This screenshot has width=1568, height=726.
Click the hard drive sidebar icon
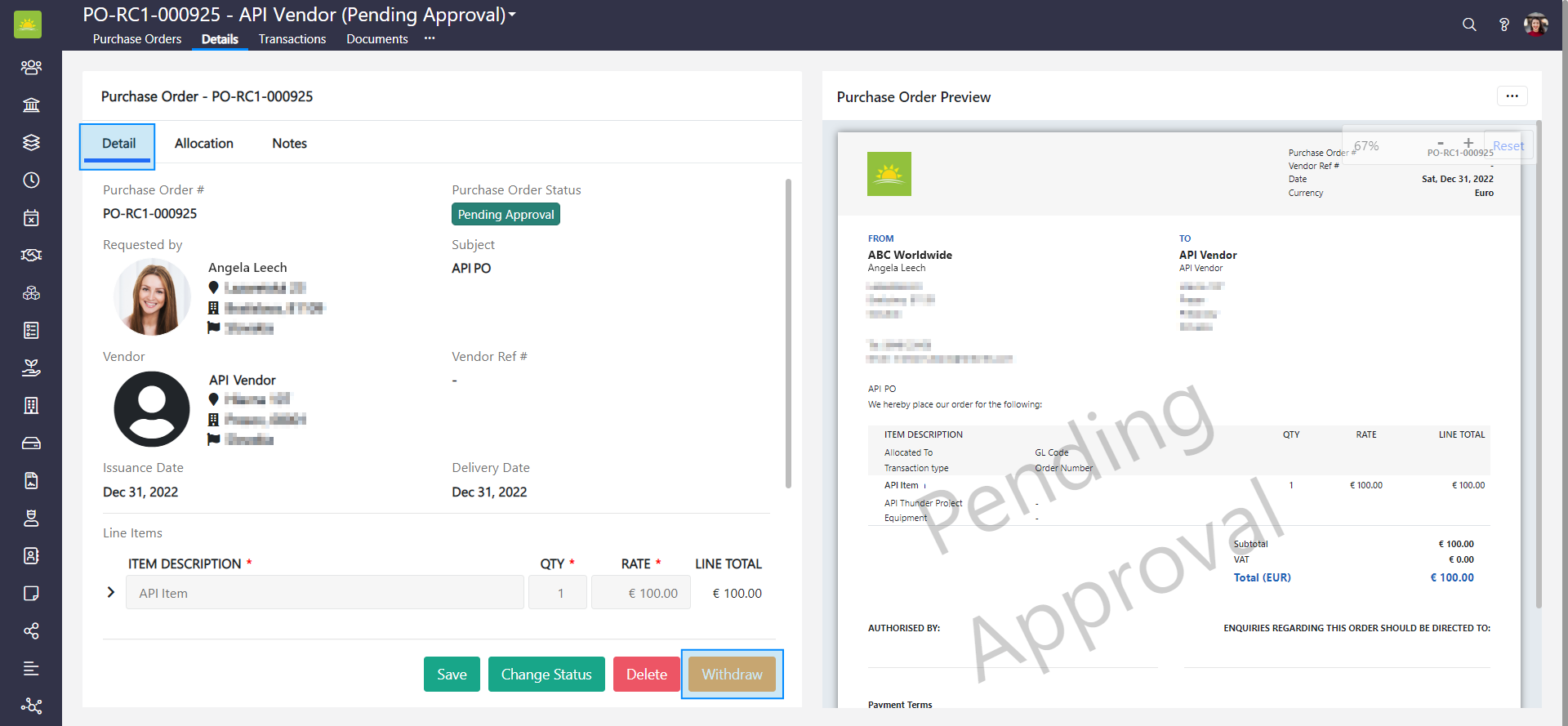pyautogui.click(x=31, y=443)
